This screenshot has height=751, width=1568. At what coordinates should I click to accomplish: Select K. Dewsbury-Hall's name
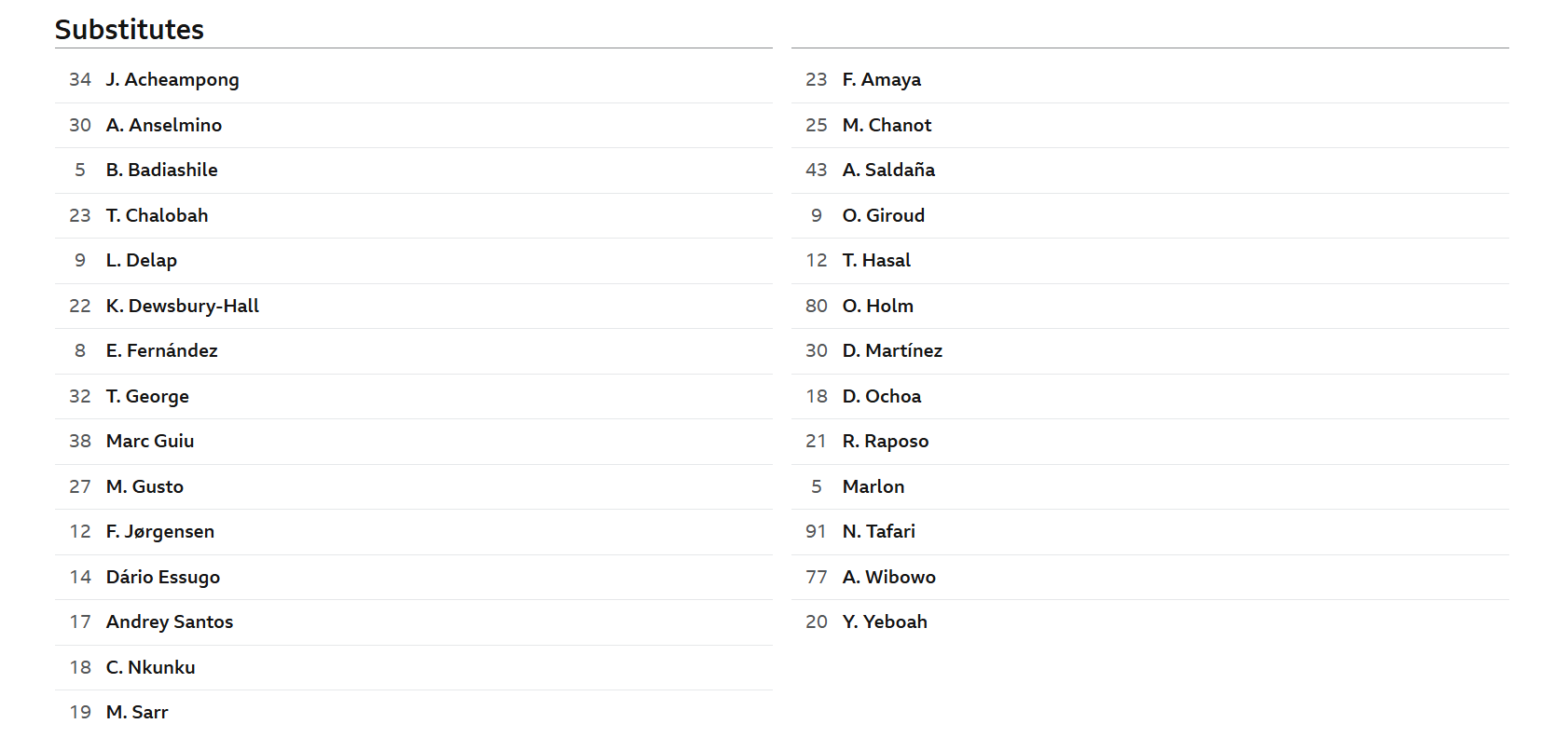pos(183,306)
